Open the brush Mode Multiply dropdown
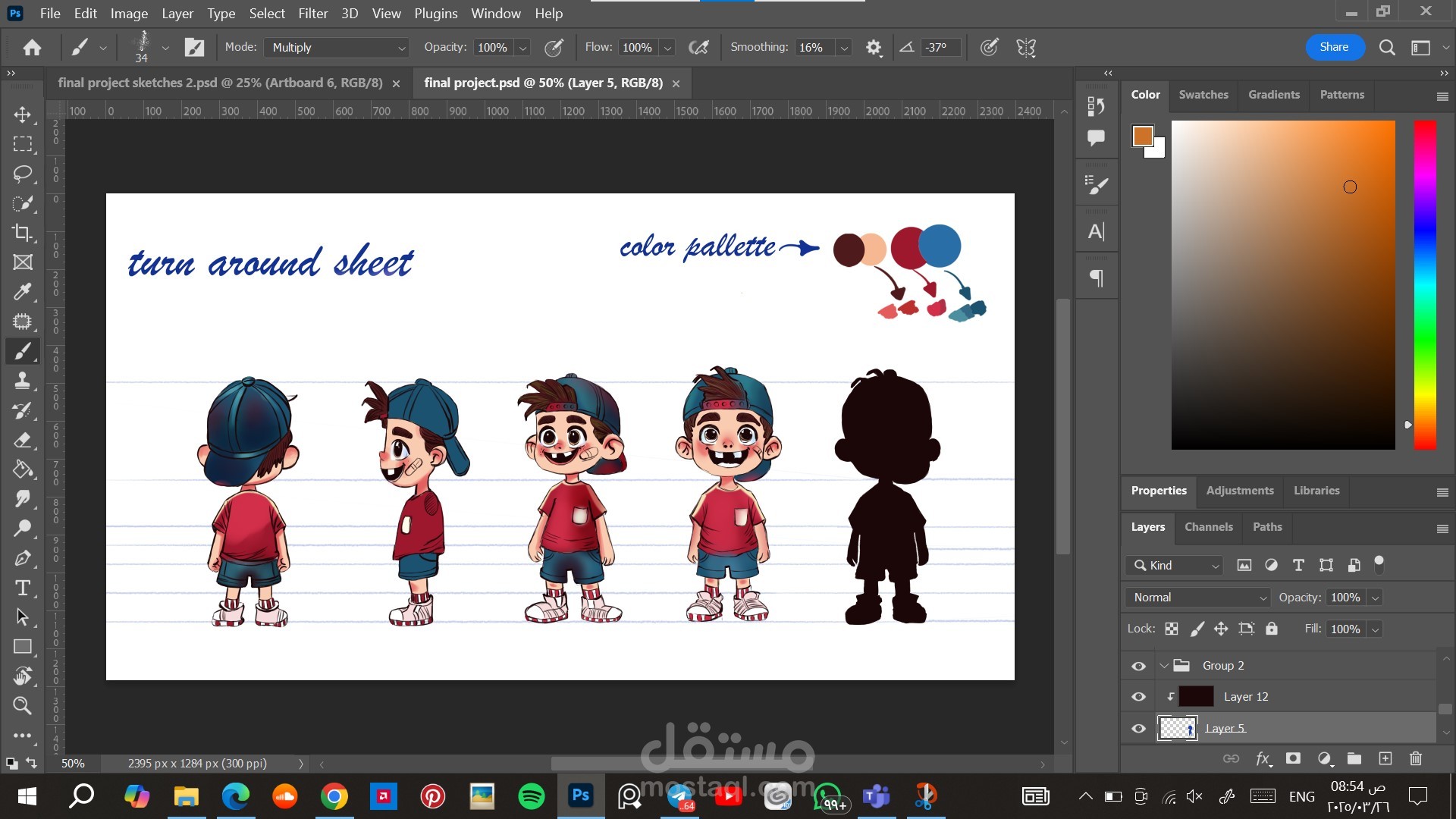This screenshot has height=819, width=1456. pos(337,48)
